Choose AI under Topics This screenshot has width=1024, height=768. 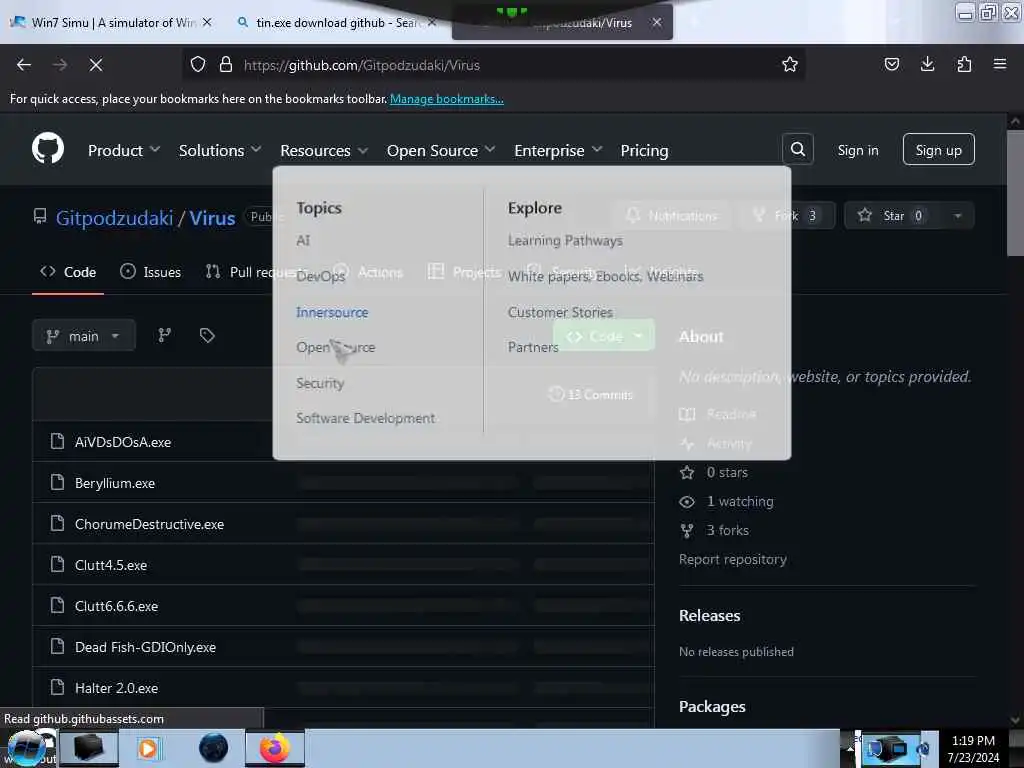(303, 240)
